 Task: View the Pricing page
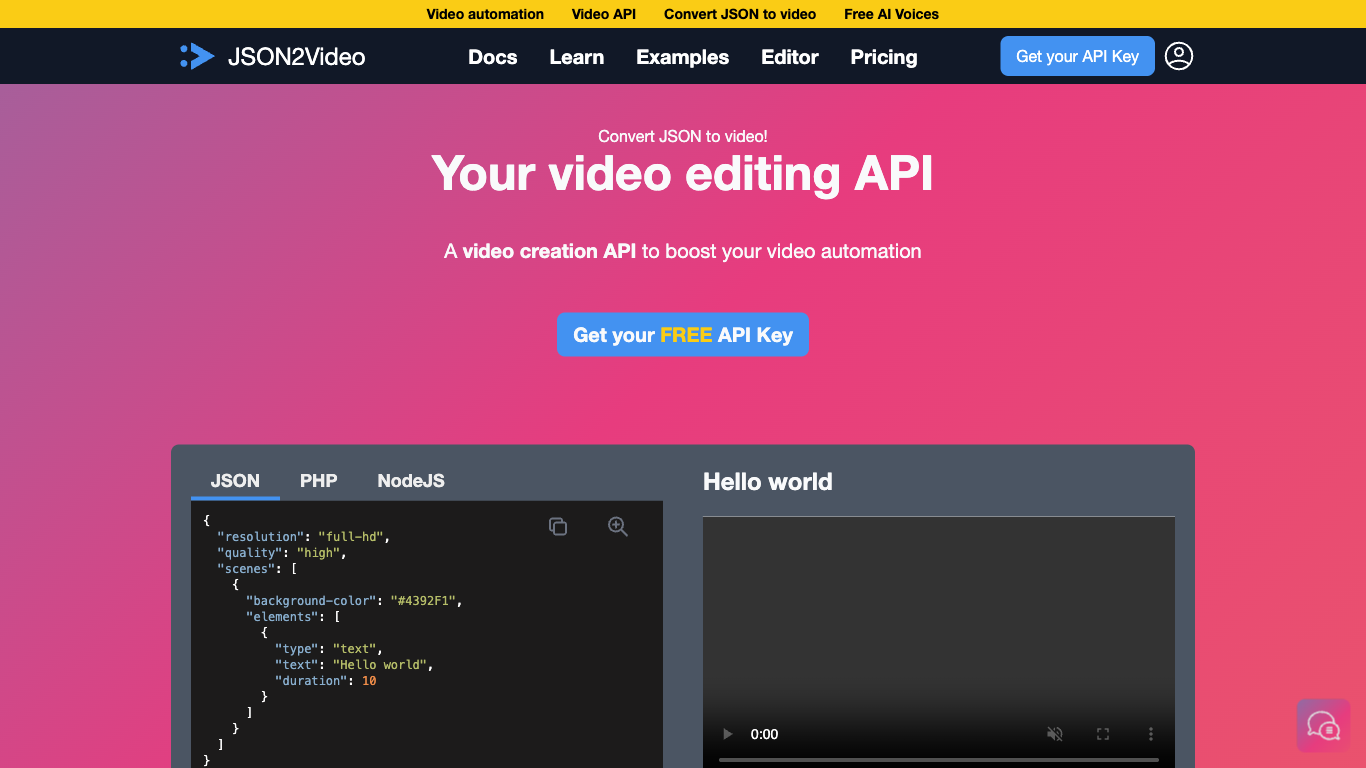click(x=884, y=57)
